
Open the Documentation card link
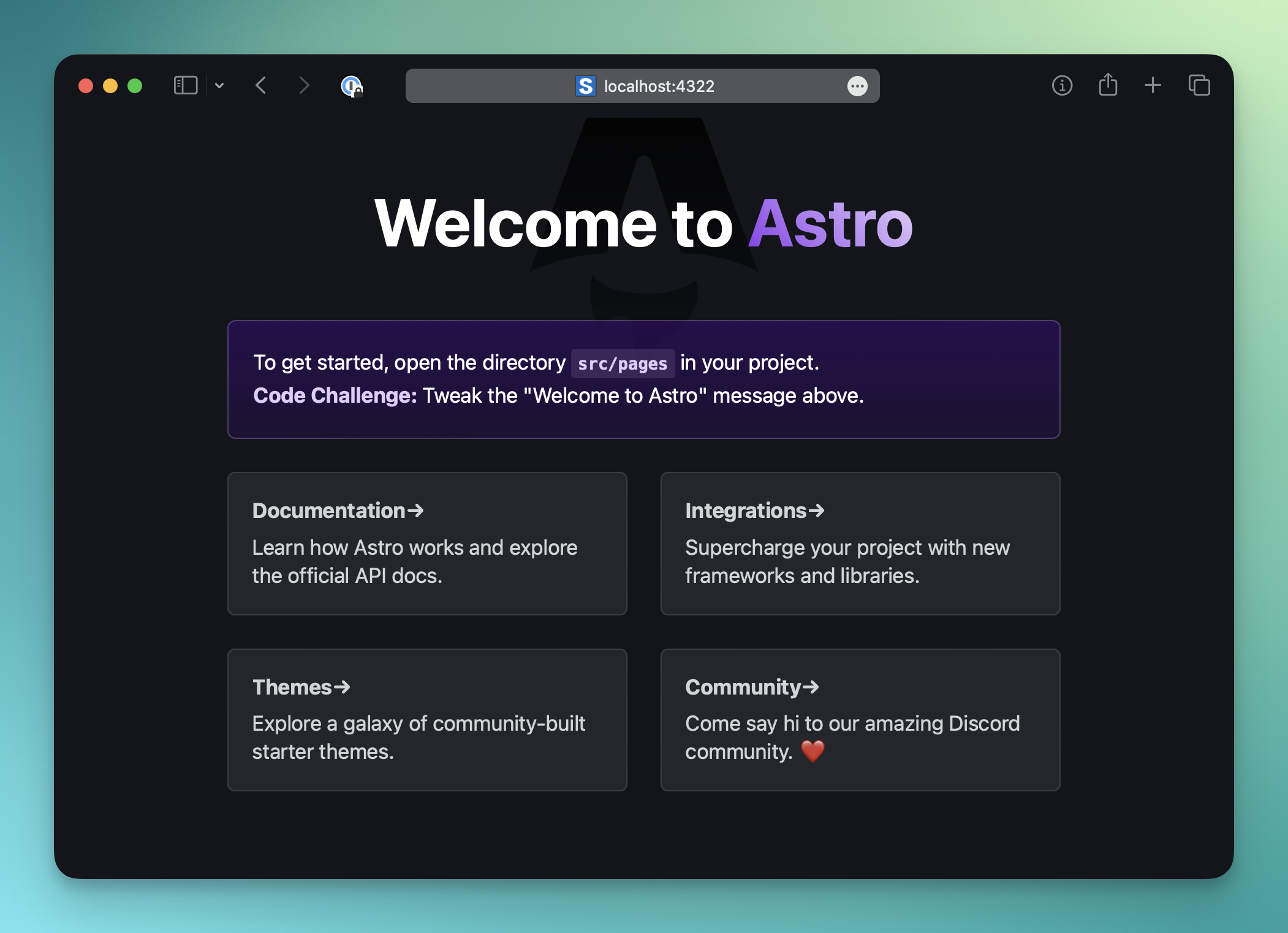(x=427, y=543)
